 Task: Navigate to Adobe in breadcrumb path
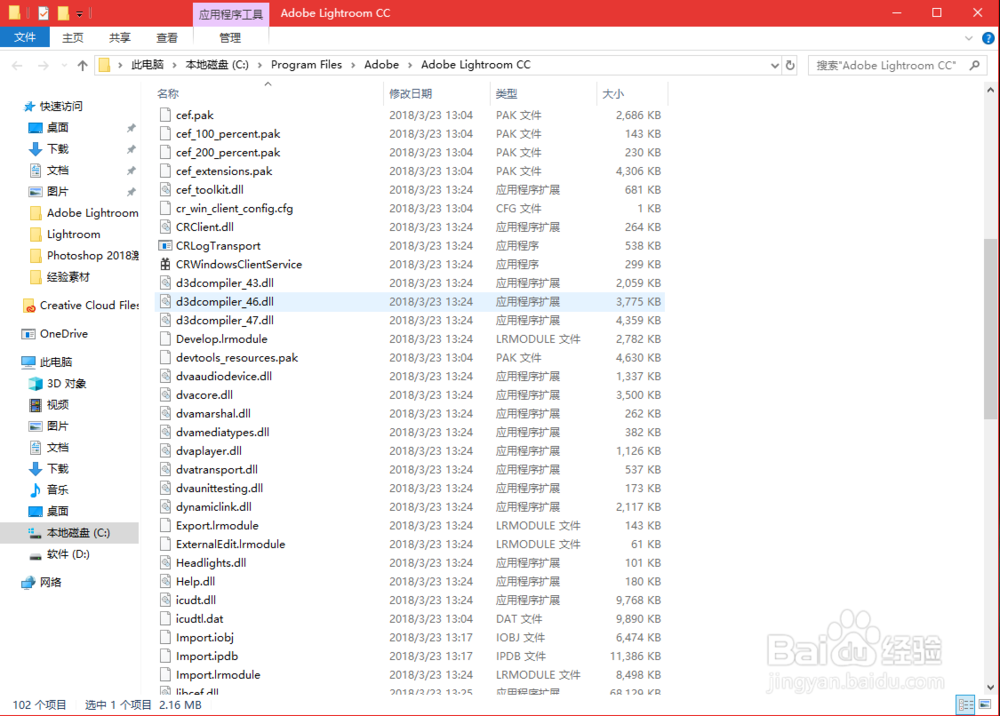pyautogui.click(x=381, y=65)
